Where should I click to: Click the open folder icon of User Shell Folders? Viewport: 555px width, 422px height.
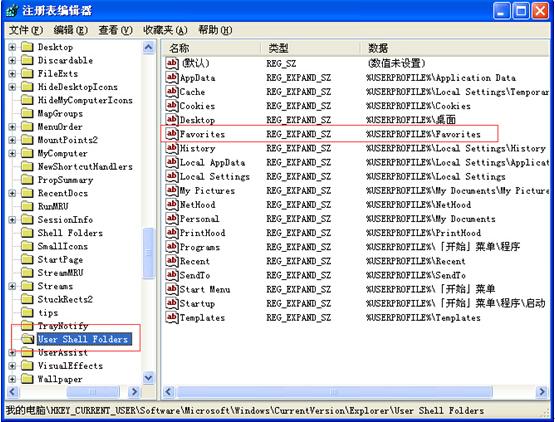point(27,339)
